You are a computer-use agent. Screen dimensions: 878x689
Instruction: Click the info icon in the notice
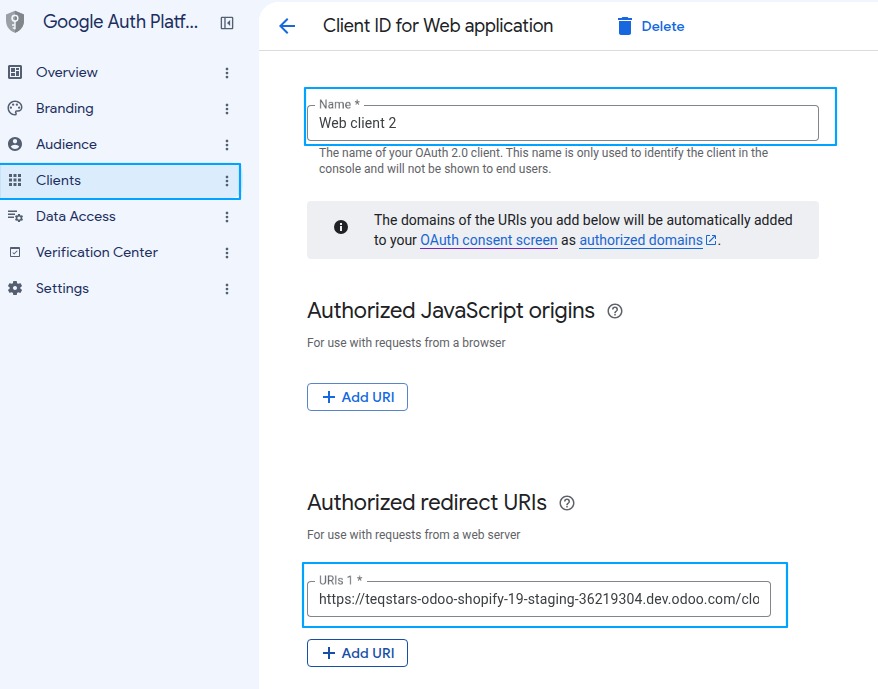coord(340,227)
